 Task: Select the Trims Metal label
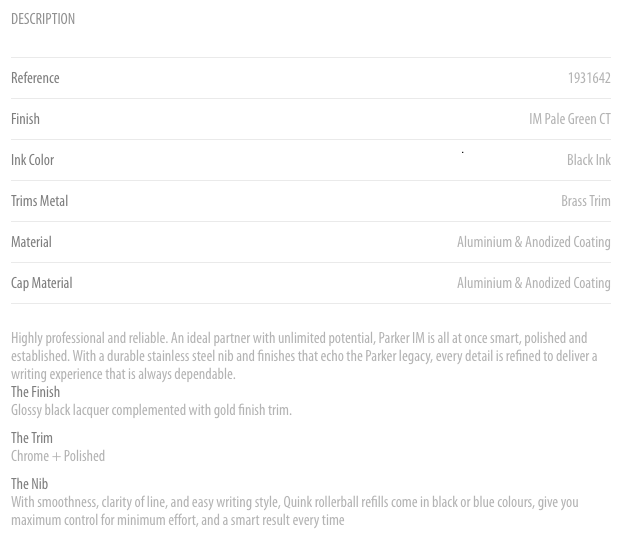coord(40,201)
